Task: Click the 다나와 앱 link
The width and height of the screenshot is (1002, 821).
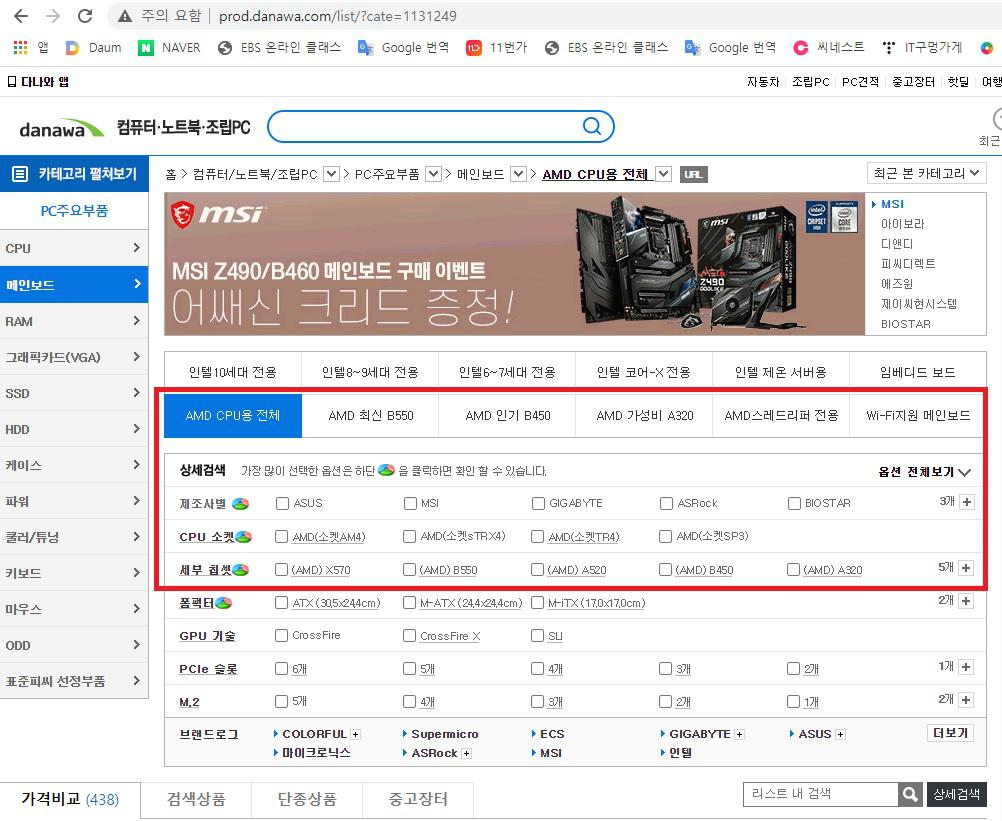Action: click(x=38, y=82)
